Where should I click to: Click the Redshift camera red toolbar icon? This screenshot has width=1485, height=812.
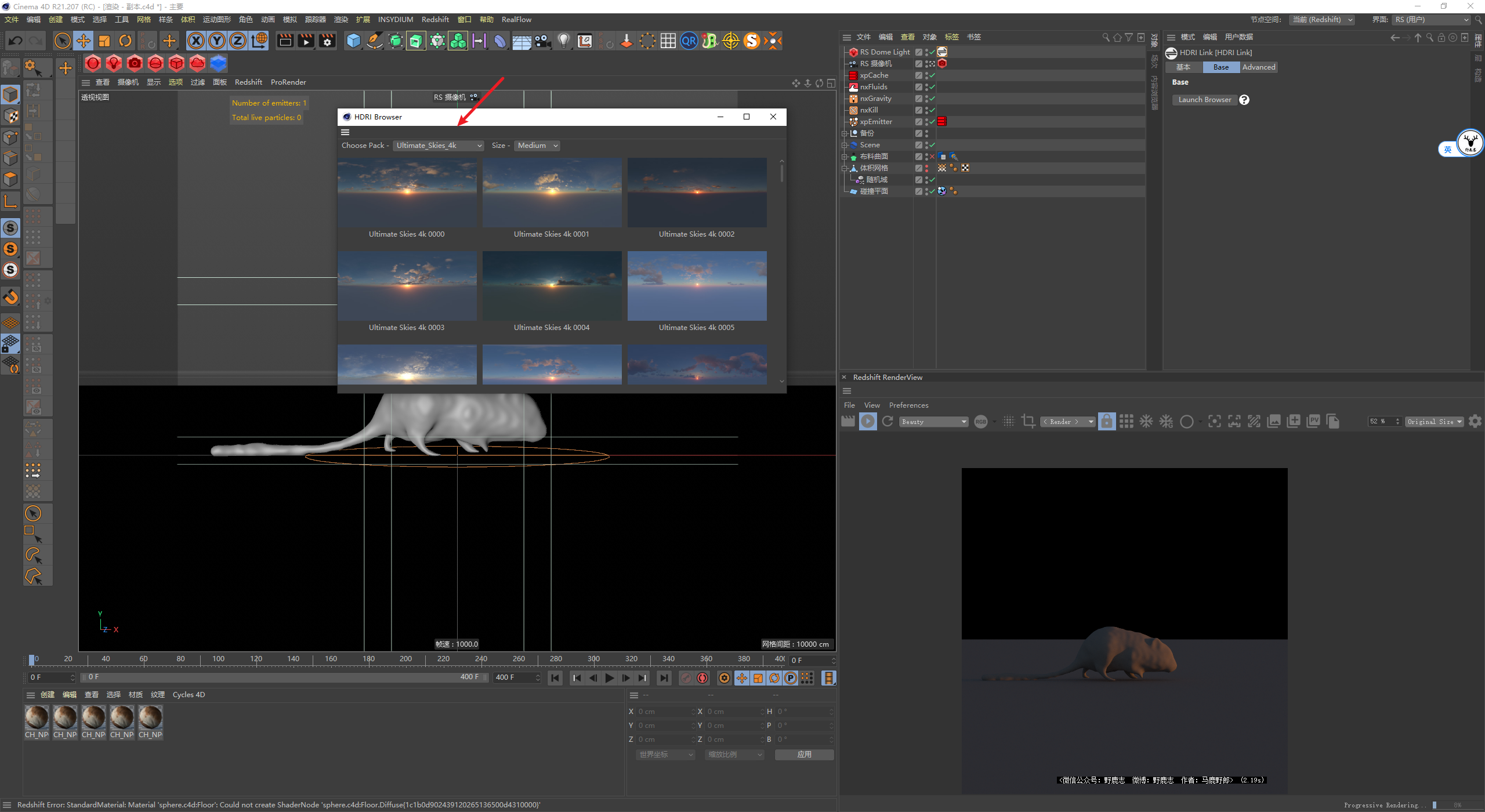135,63
